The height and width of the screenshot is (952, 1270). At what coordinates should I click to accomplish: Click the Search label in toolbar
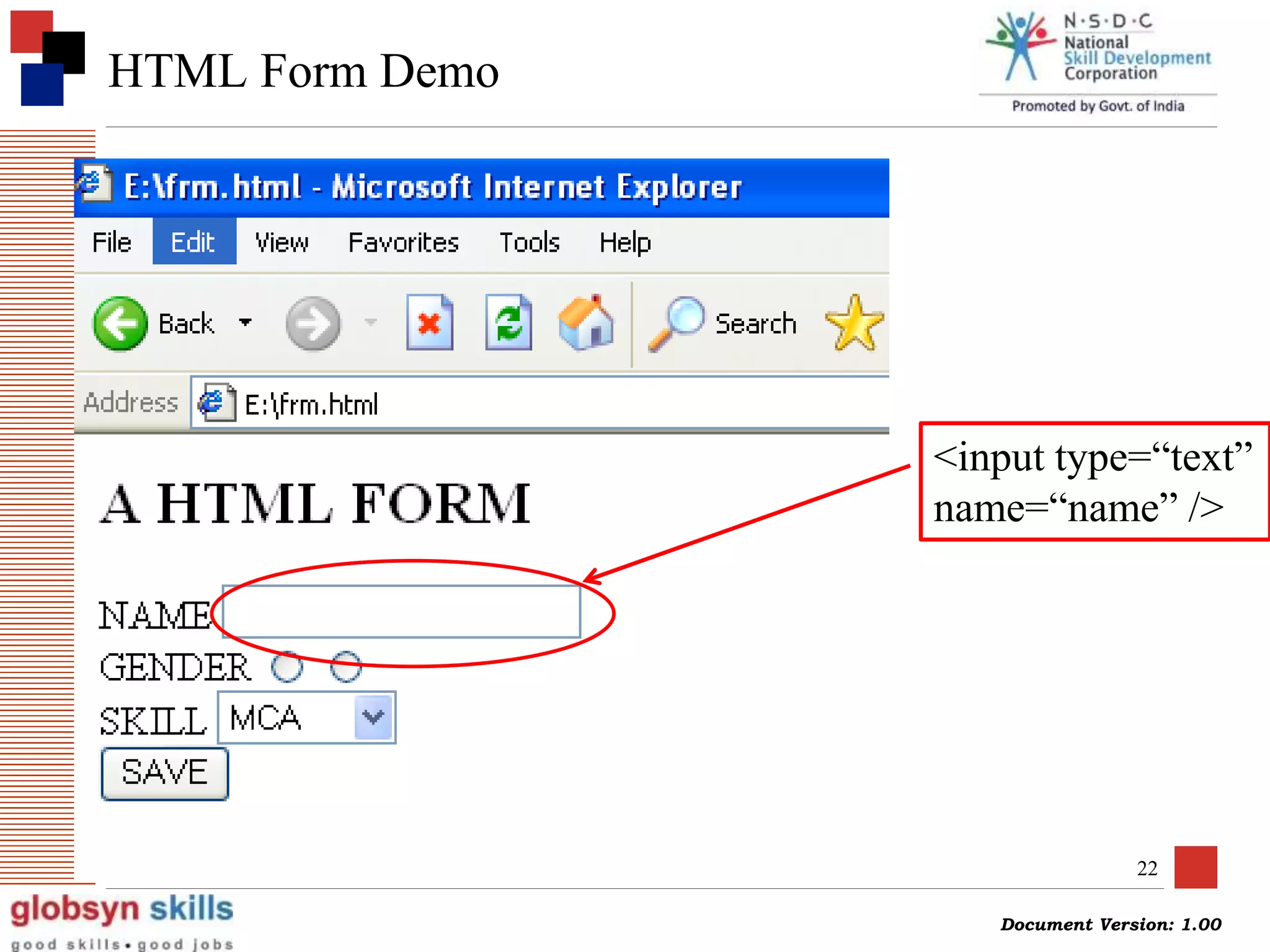tap(756, 324)
